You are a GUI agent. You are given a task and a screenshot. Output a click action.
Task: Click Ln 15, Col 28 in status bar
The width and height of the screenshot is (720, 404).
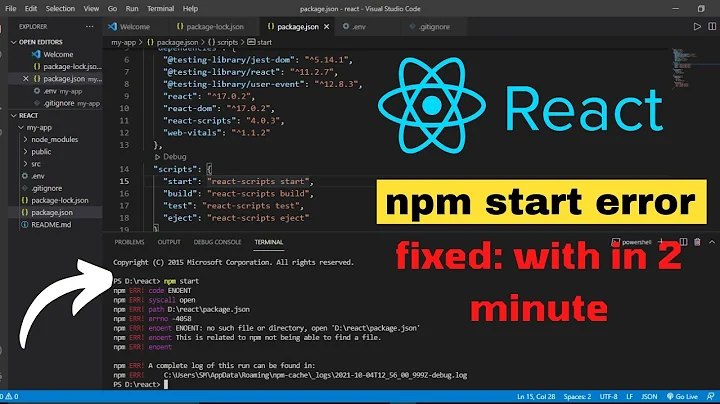point(536,396)
